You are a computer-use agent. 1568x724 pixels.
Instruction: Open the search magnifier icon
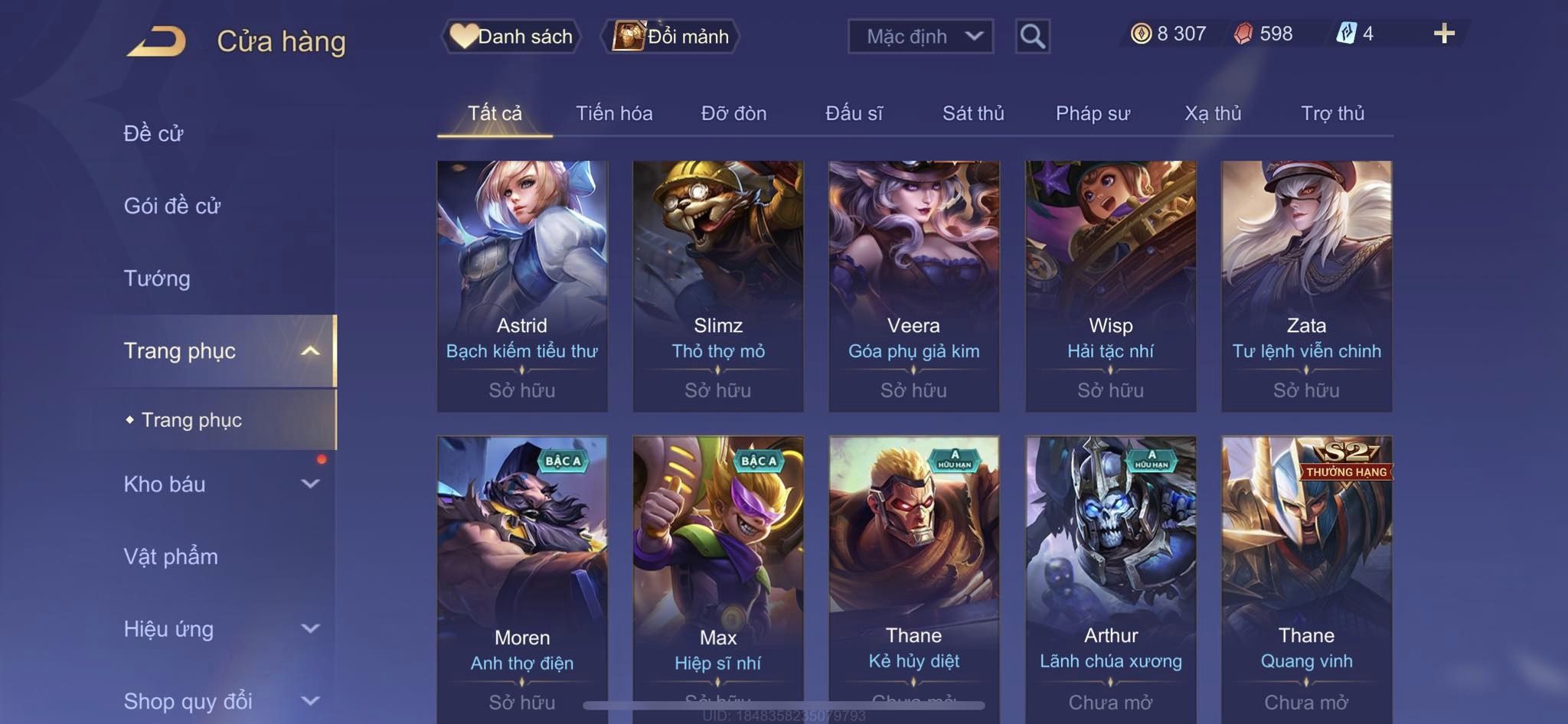tap(1032, 36)
